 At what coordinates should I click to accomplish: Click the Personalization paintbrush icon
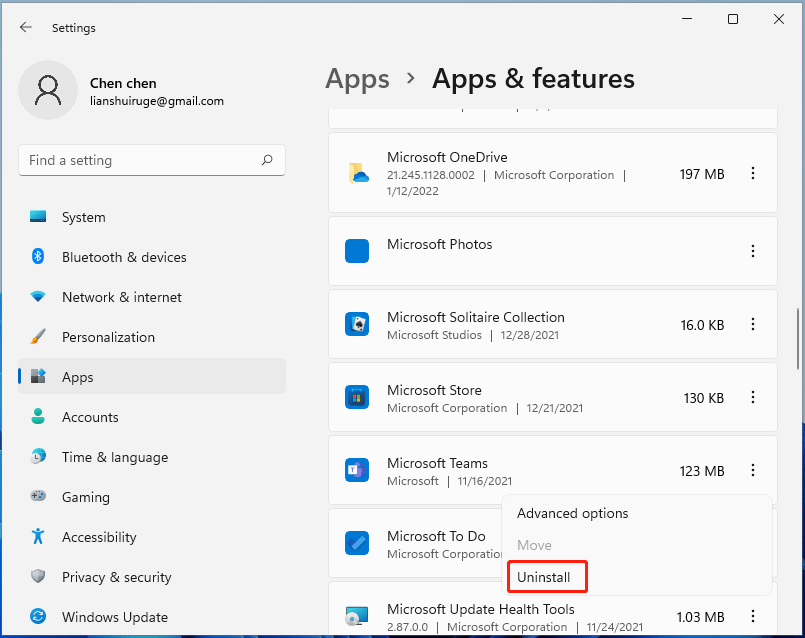click(38, 337)
